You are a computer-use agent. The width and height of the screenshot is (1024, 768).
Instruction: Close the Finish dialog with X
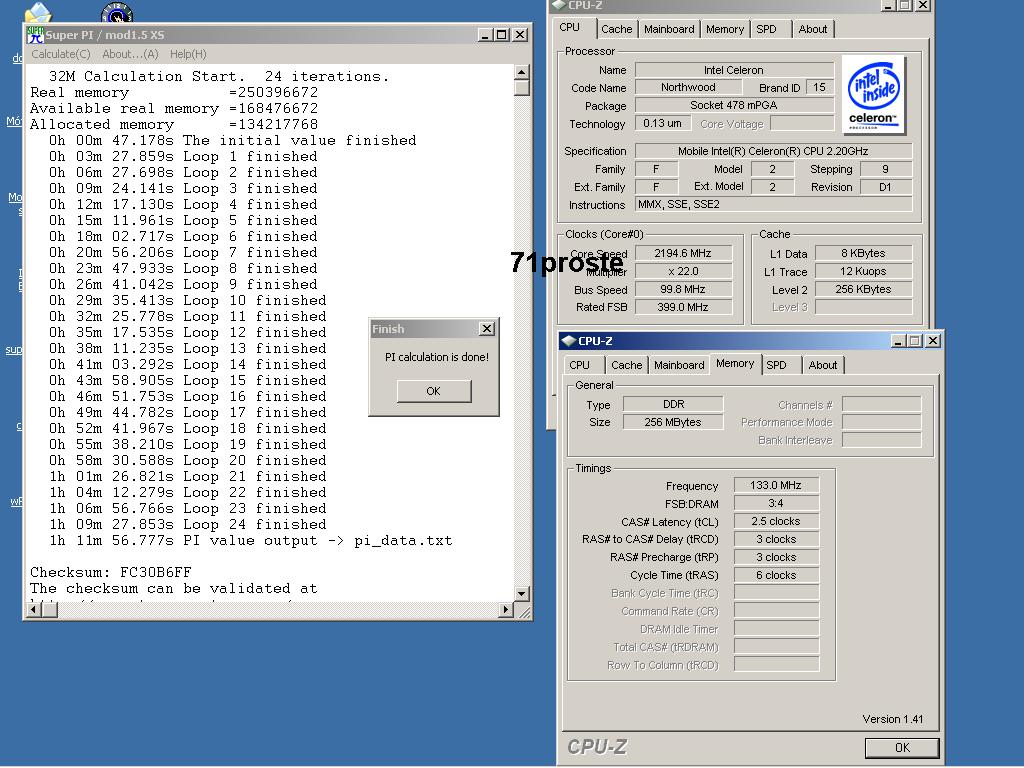click(x=487, y=328)
